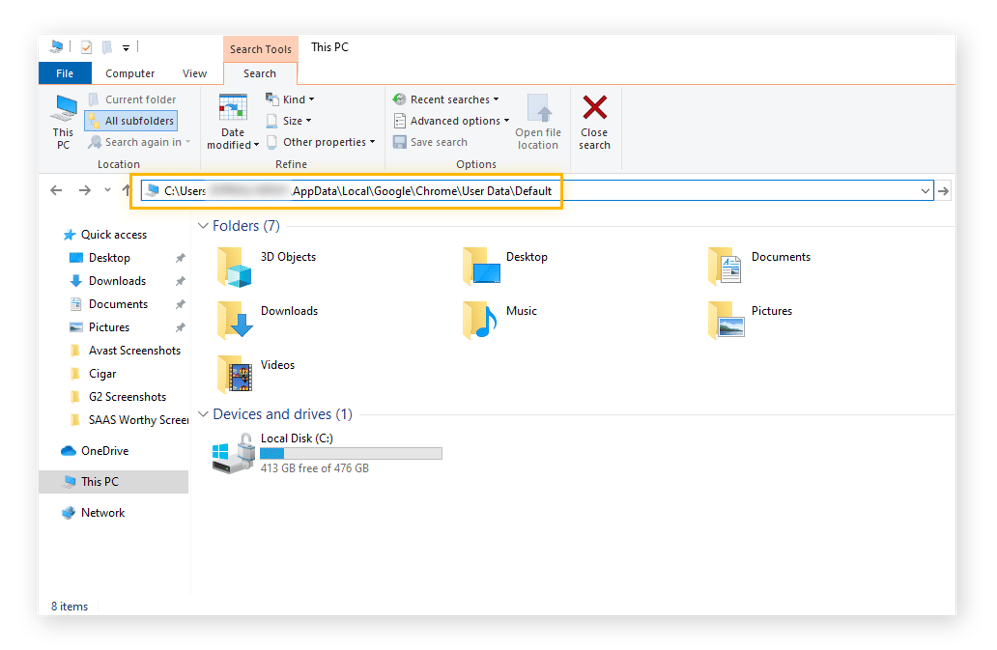Open the File menu
The height and width of the screenshot is (650, 997).
pyautogui.click(x=64, y=72)
